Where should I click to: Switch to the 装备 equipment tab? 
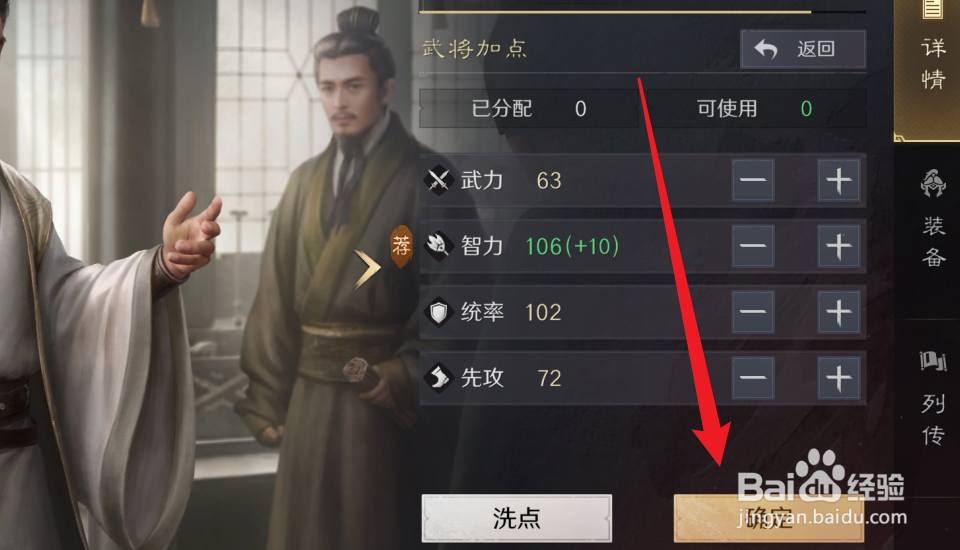[932, 219]
